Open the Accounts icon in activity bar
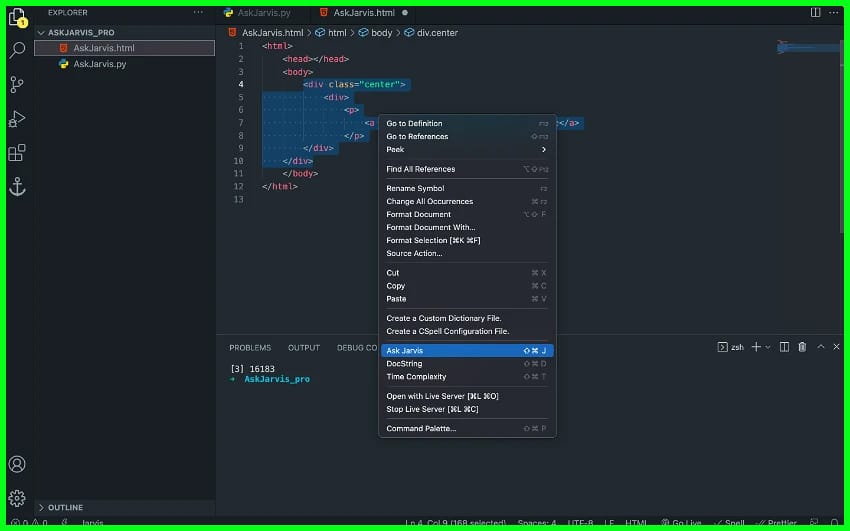This screenshot has width=850, height=531. [x=17, y=464]
